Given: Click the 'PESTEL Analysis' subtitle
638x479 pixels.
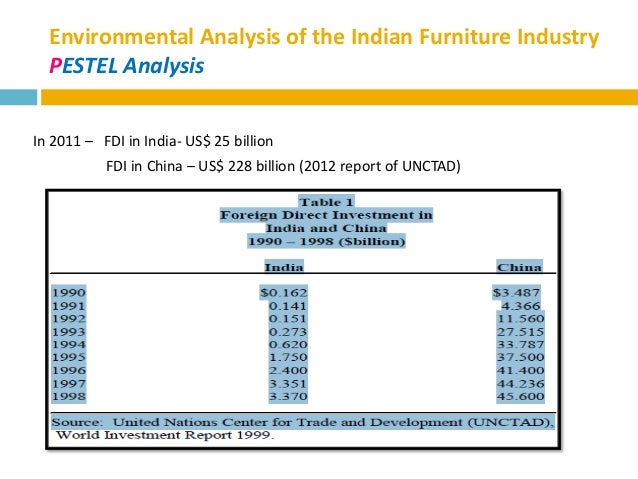Looking at the screenshot, I should [x=127, y=66].
